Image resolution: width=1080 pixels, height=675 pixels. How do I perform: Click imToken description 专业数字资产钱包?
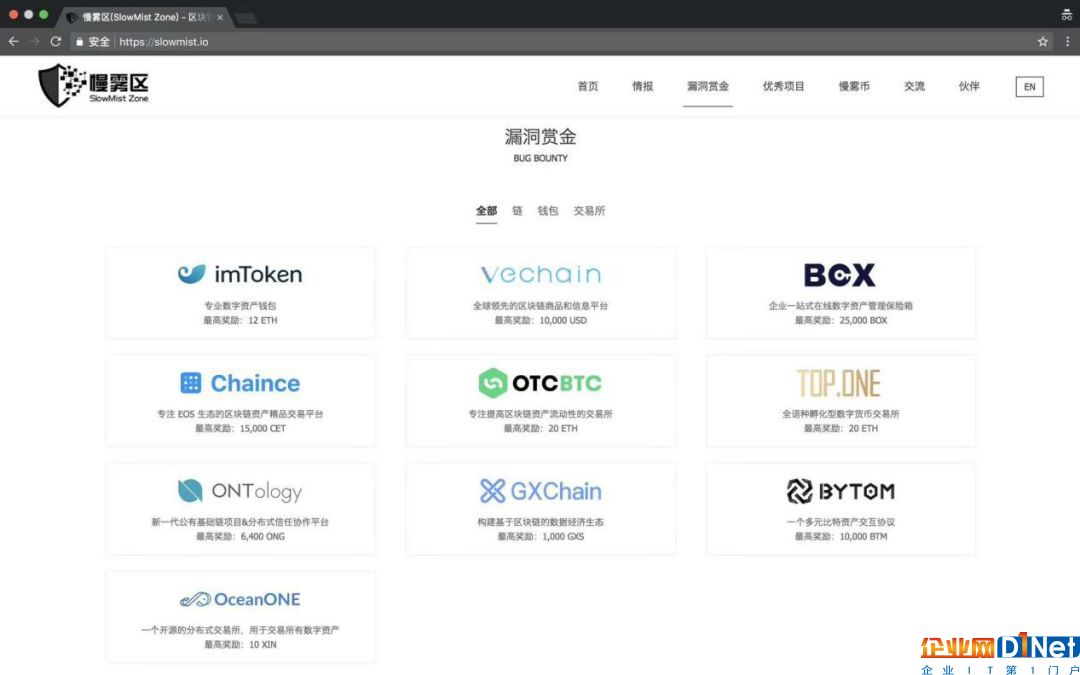(240, 306)
